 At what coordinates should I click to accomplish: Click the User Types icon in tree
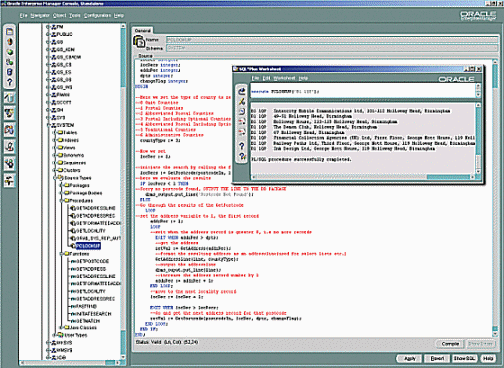pos(60,335)
